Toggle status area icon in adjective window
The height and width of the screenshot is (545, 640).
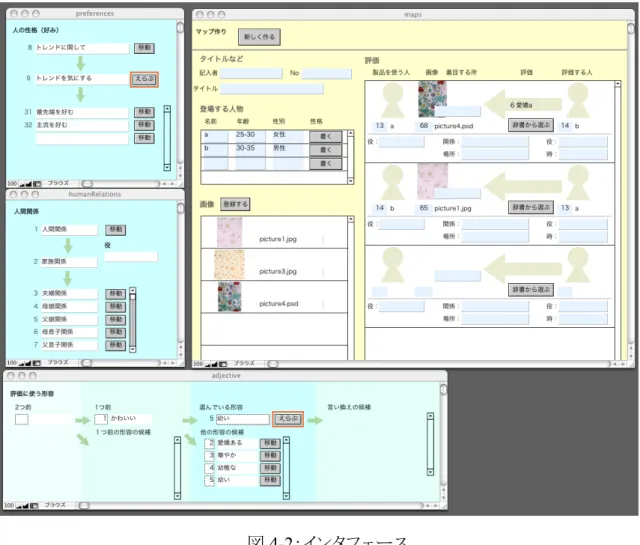(x=34, y=506)
